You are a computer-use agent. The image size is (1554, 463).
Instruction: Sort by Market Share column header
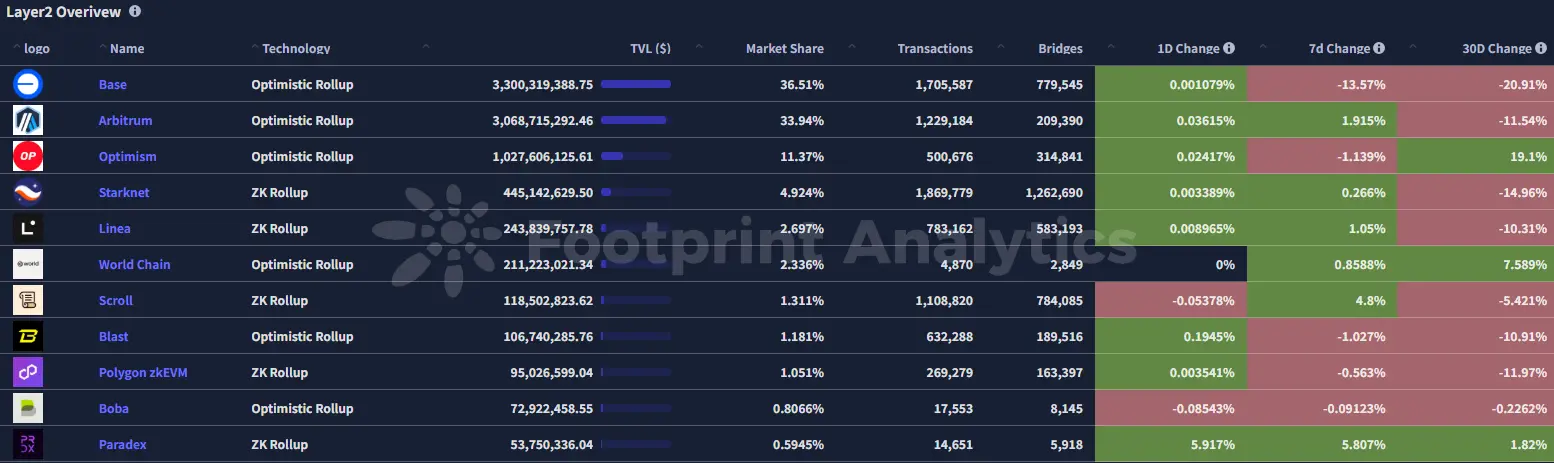click(x=784, y=48)
